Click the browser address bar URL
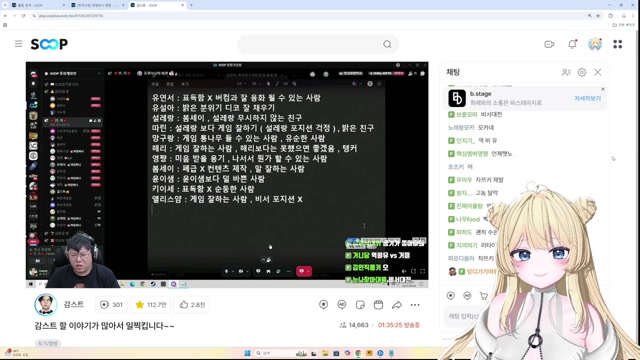 click(x=71, y=16)
